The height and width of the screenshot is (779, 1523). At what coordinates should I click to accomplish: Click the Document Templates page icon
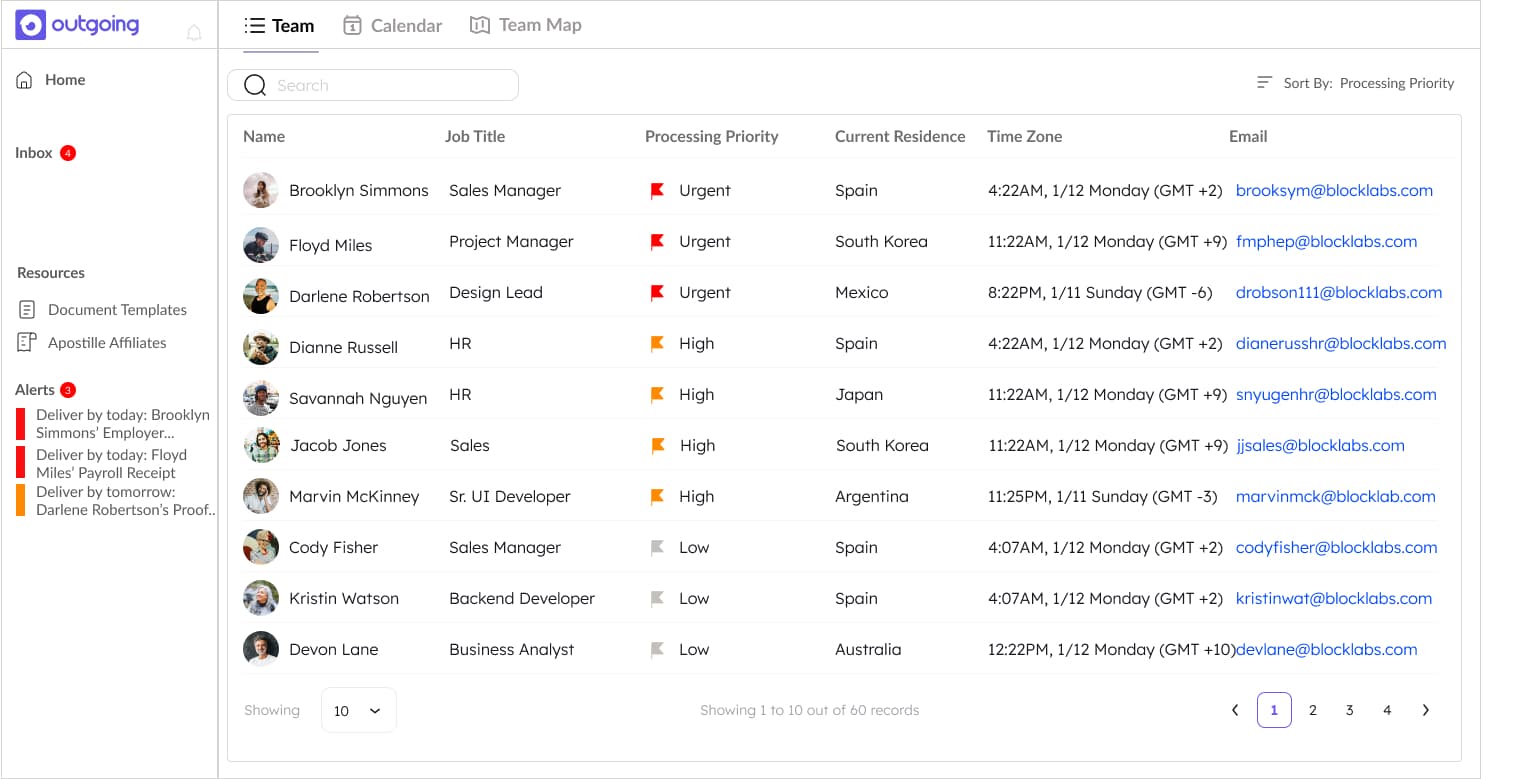(27, 310)
